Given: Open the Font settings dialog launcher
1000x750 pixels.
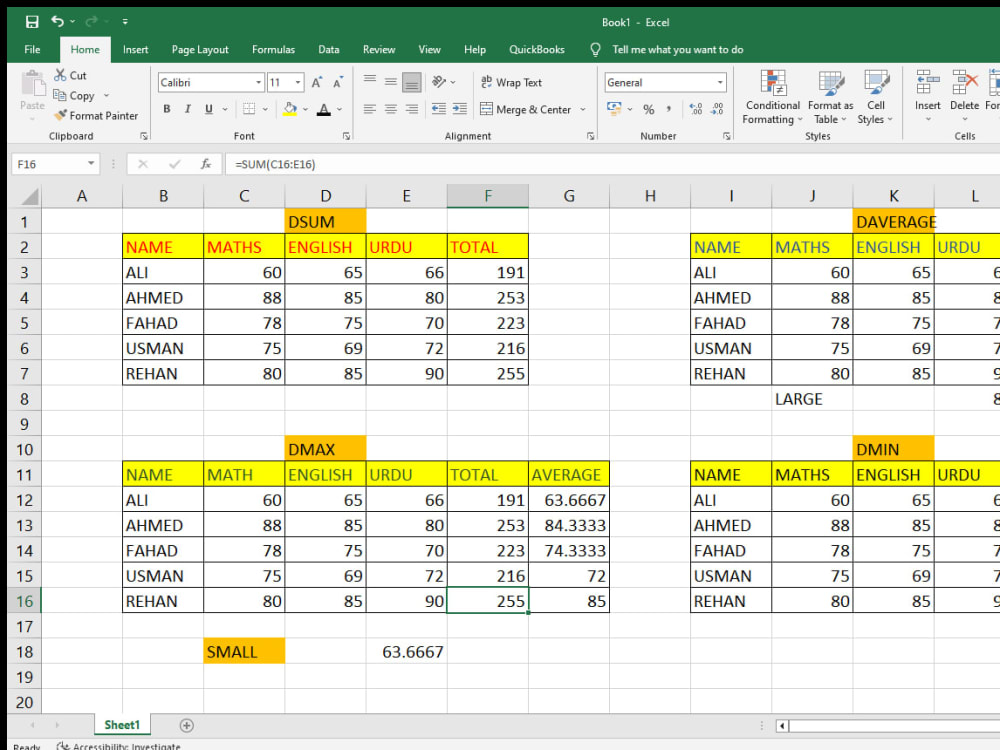Looking at the screenshot, I should click(x=346, y=136).
